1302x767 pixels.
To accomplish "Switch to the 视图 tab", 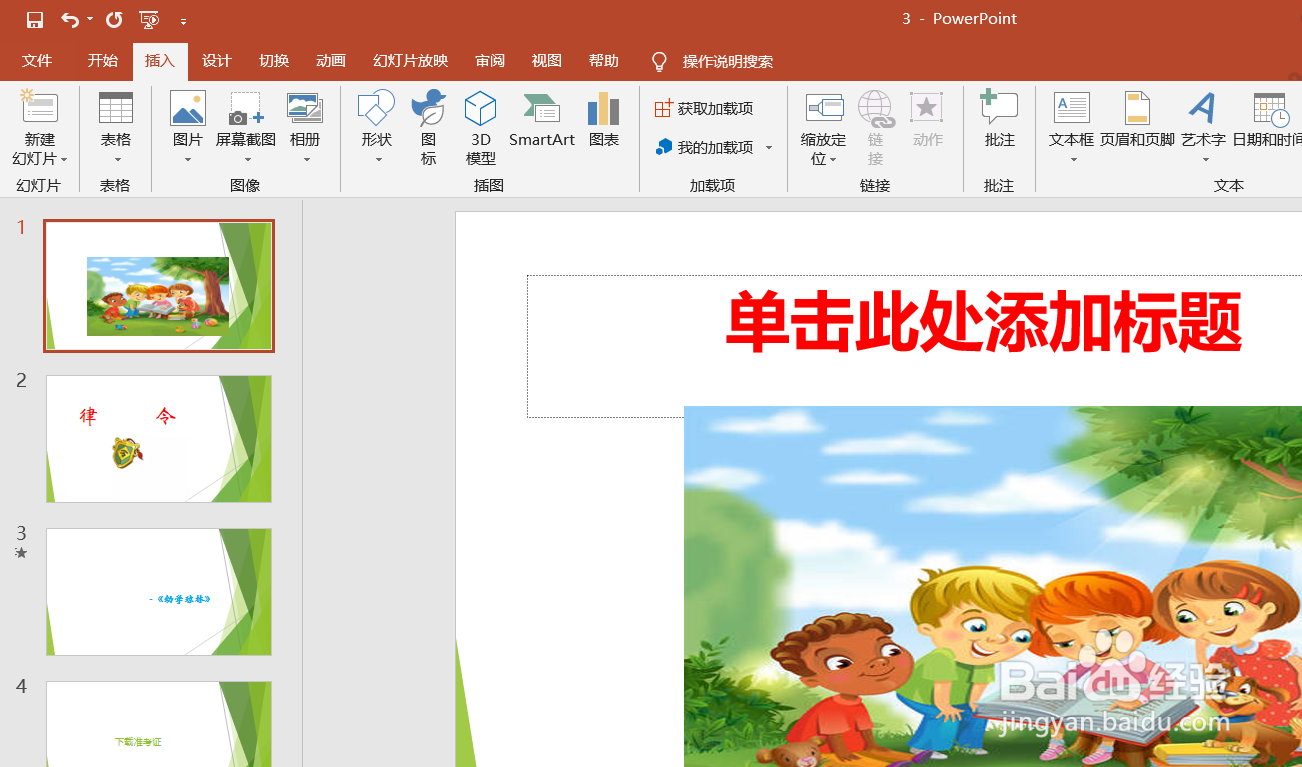I will coord(547,61).
